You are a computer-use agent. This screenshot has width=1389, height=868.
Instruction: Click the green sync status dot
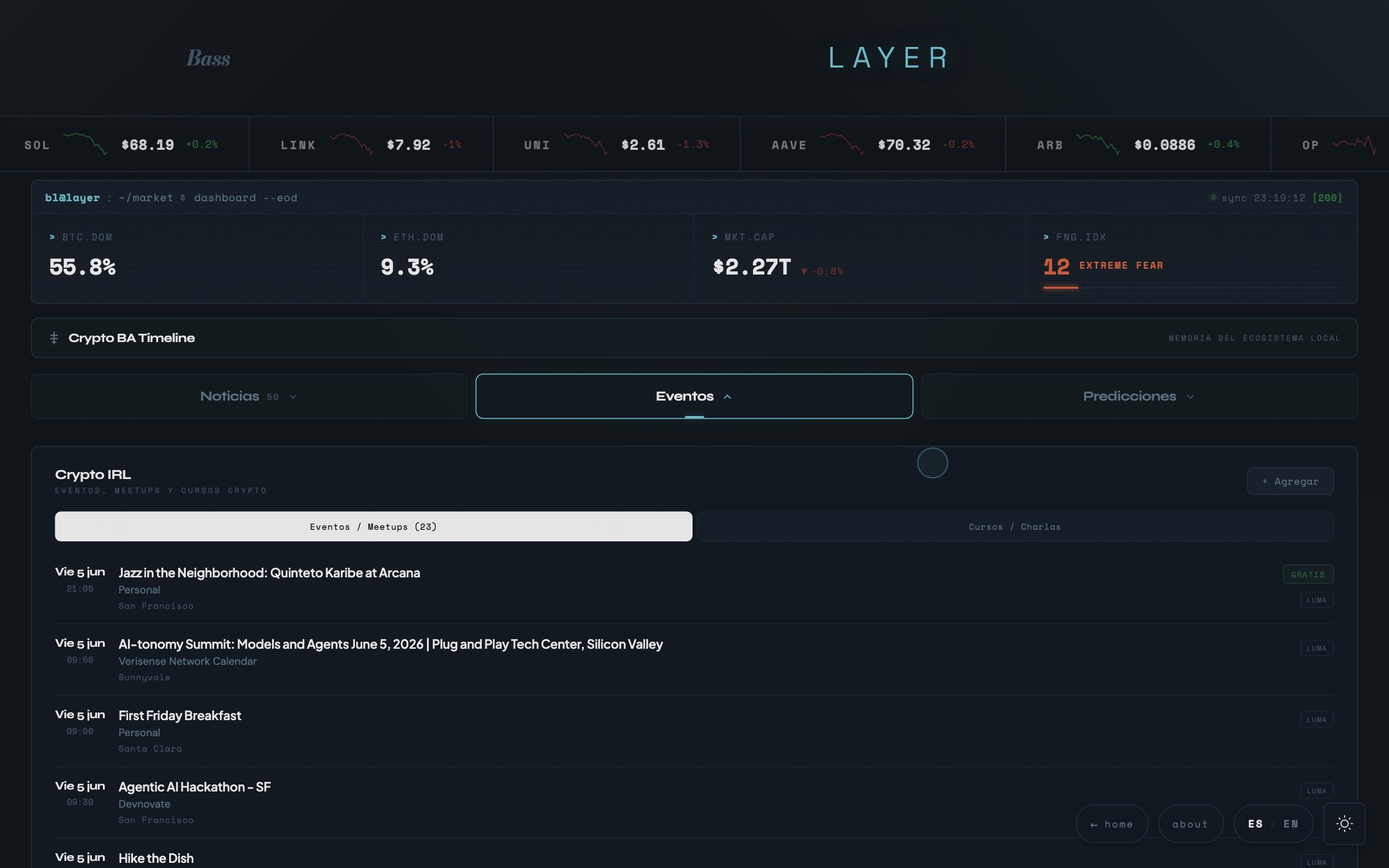click(x=1213, y=197)
